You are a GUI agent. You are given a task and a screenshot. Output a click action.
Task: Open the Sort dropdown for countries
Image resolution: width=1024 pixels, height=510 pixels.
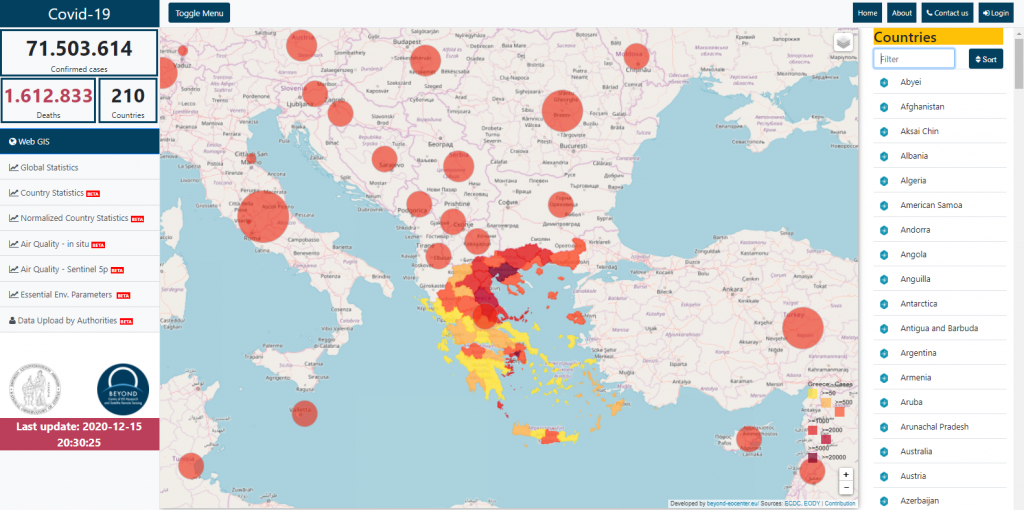pos(985,59)
